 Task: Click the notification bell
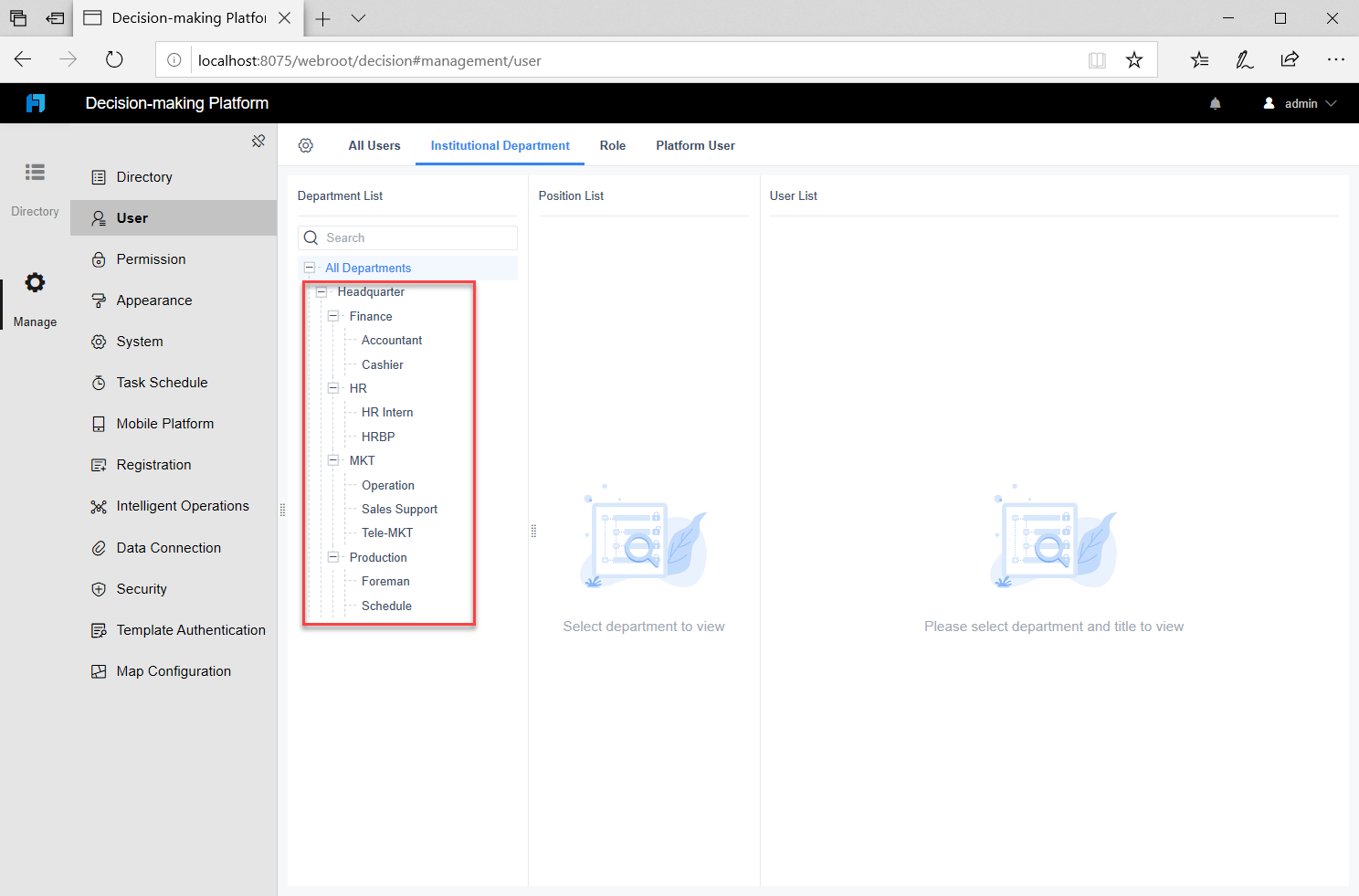click(1215, 103)
